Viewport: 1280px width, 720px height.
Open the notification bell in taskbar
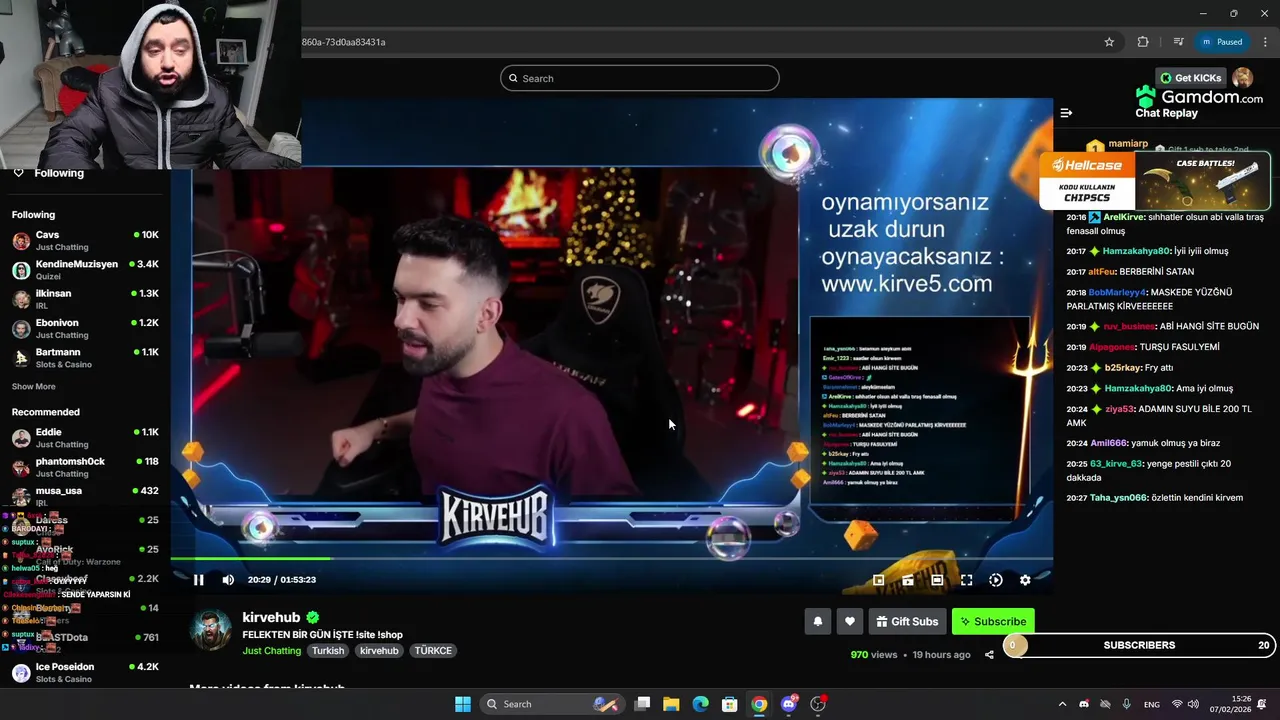pyautogui.click(x=1263, y=704)
